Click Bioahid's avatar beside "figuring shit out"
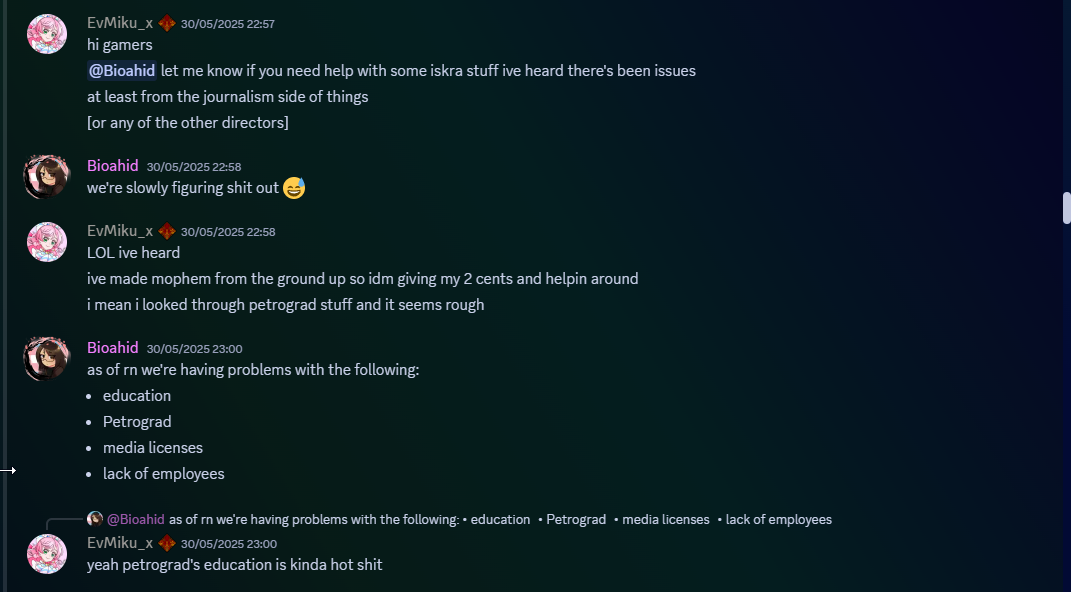Image resolution: width=1071 pixels, height=592 pixels. [x=47, y=176]
